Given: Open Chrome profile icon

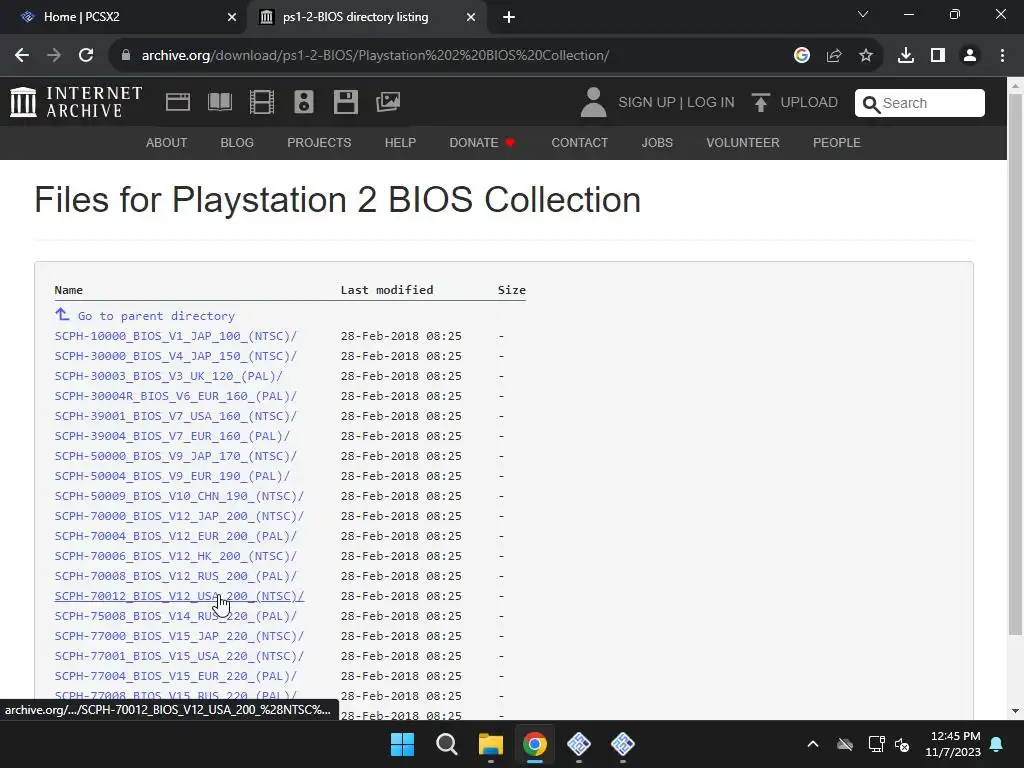Looking at the screenshot, I should 970,56.
